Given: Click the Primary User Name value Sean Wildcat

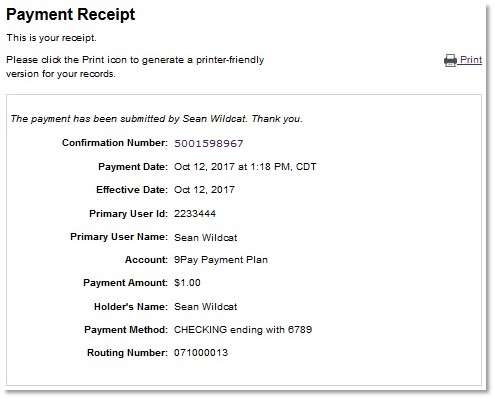Looking at the screenshot, I should pos(206,238).
